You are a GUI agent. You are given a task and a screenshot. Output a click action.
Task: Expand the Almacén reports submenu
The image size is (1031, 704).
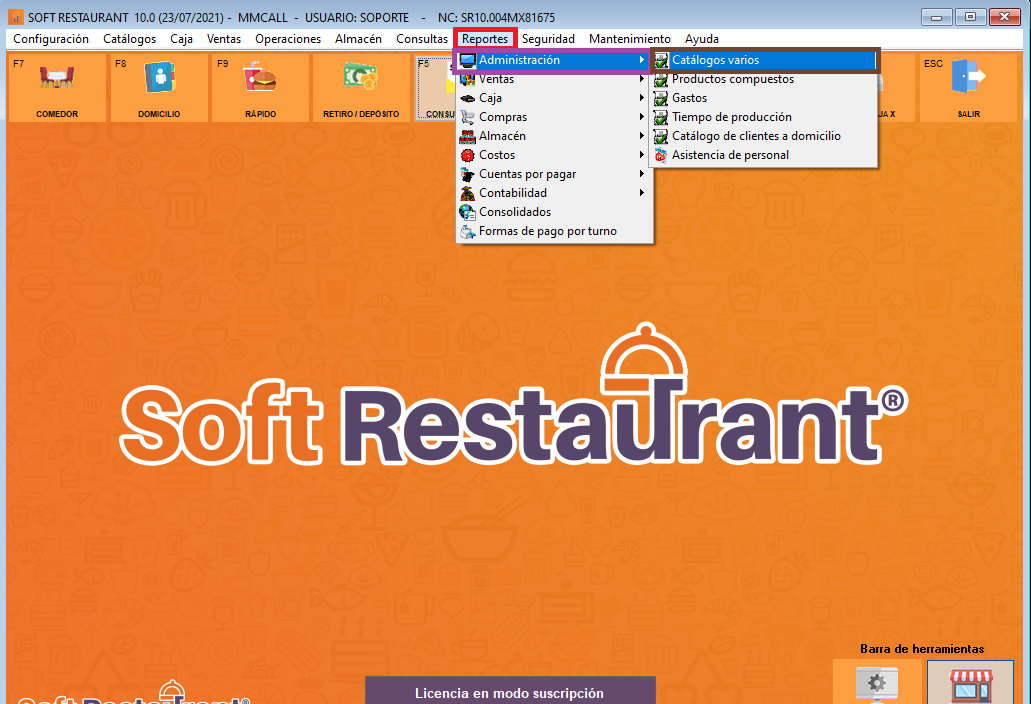click(x=502, y=136)
